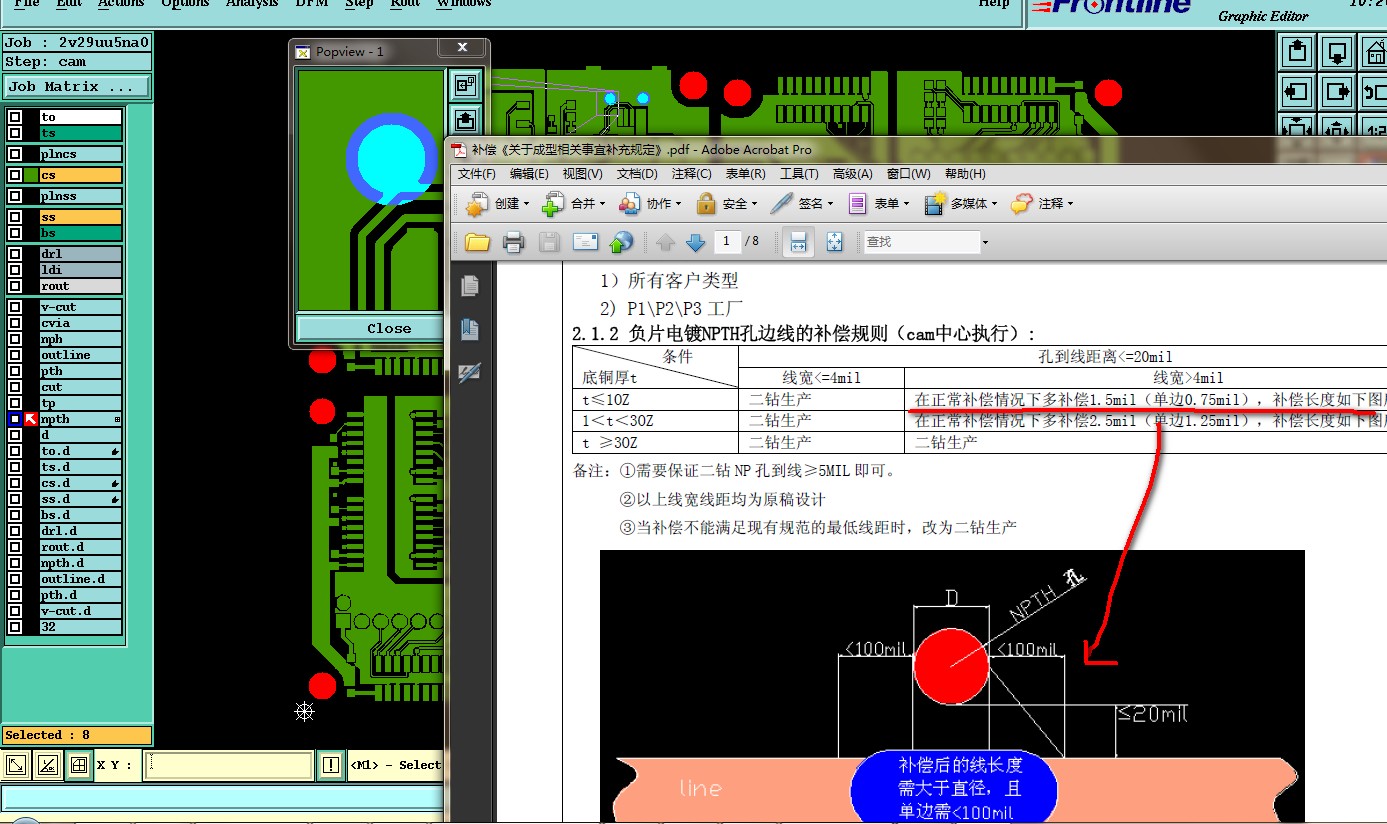
Task: Open the 帮助(H) menu in Acrobat
Action: [x=965, y=174]
